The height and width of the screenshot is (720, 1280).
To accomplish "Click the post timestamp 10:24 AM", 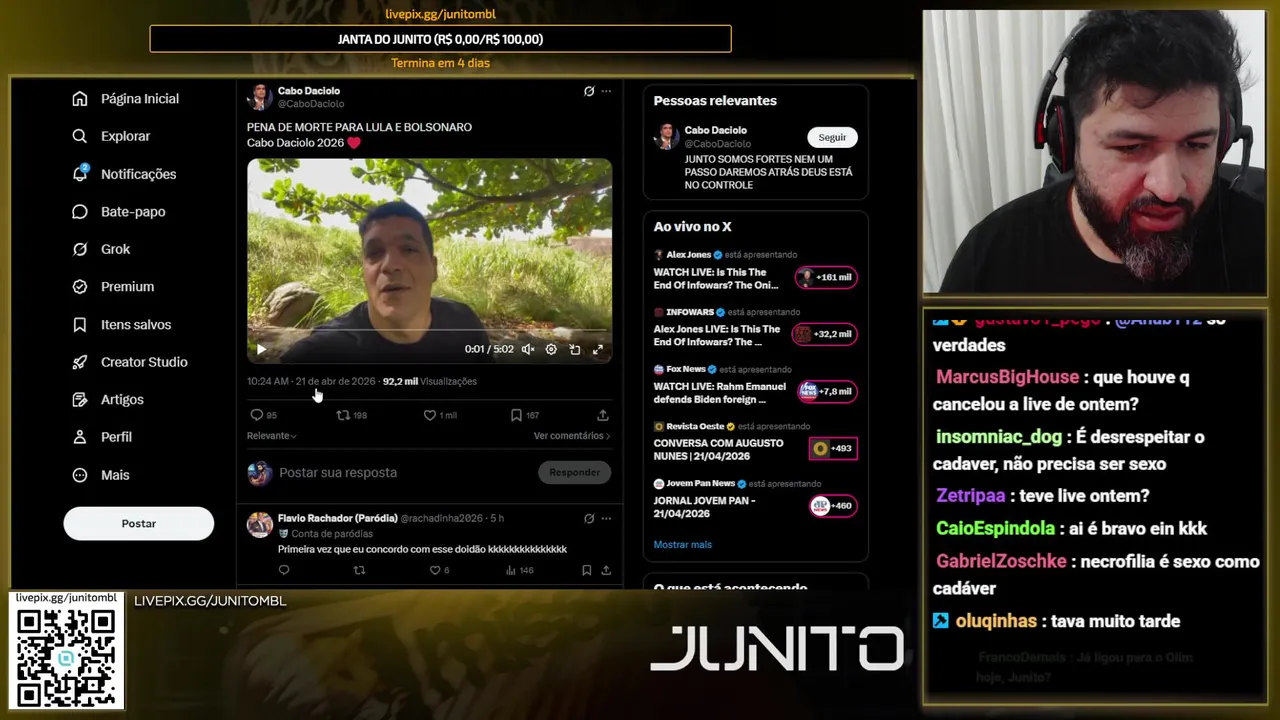I will point(311,382).
